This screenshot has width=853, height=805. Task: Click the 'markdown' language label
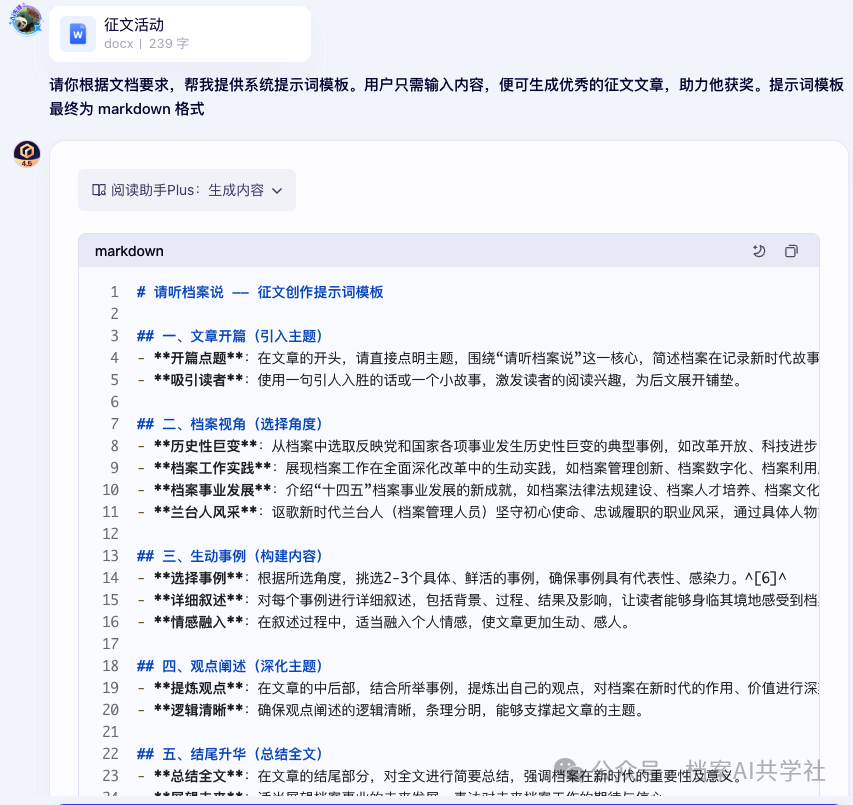pyautogui.click(x=129, y=251)
